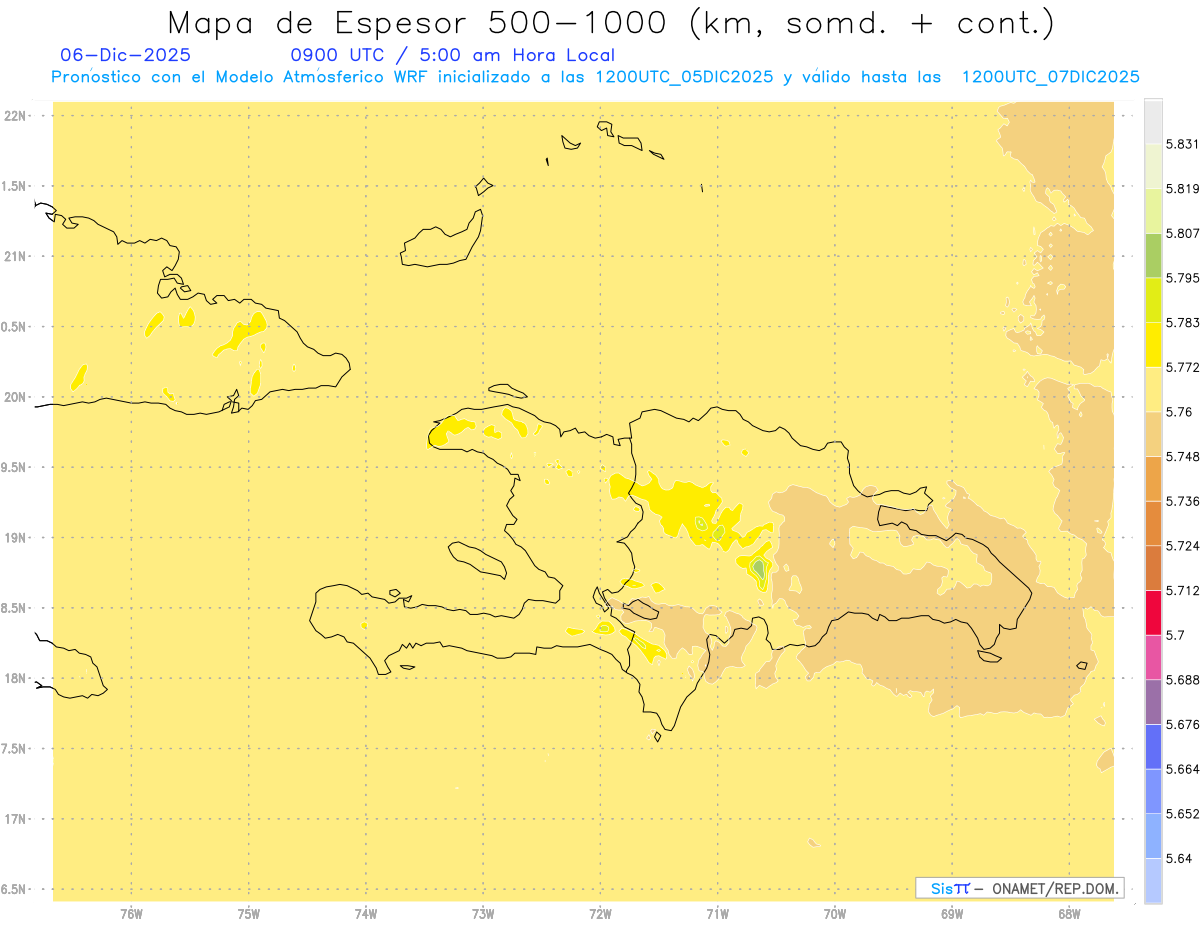Click the time label "0900 UTC / 5:00 am Hora Local"
The width and height of the screenshot is (1200, 927).
[453, 55]
